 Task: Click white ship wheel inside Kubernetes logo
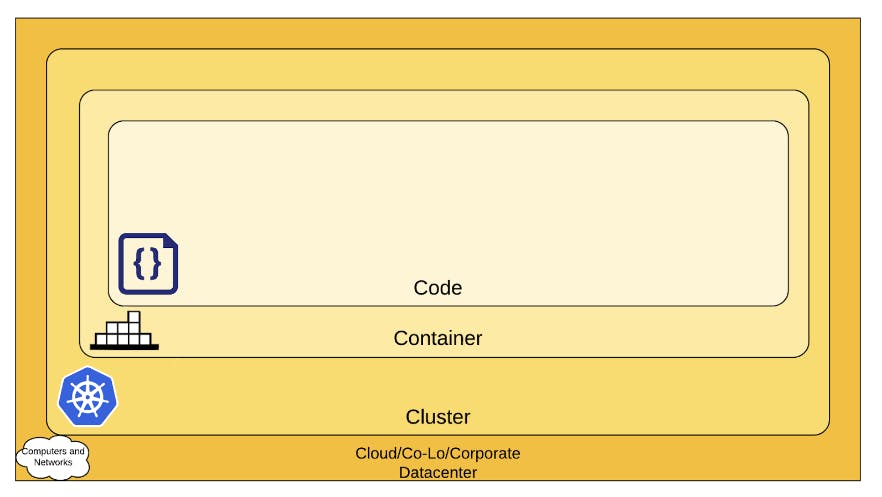coord(87,394)
